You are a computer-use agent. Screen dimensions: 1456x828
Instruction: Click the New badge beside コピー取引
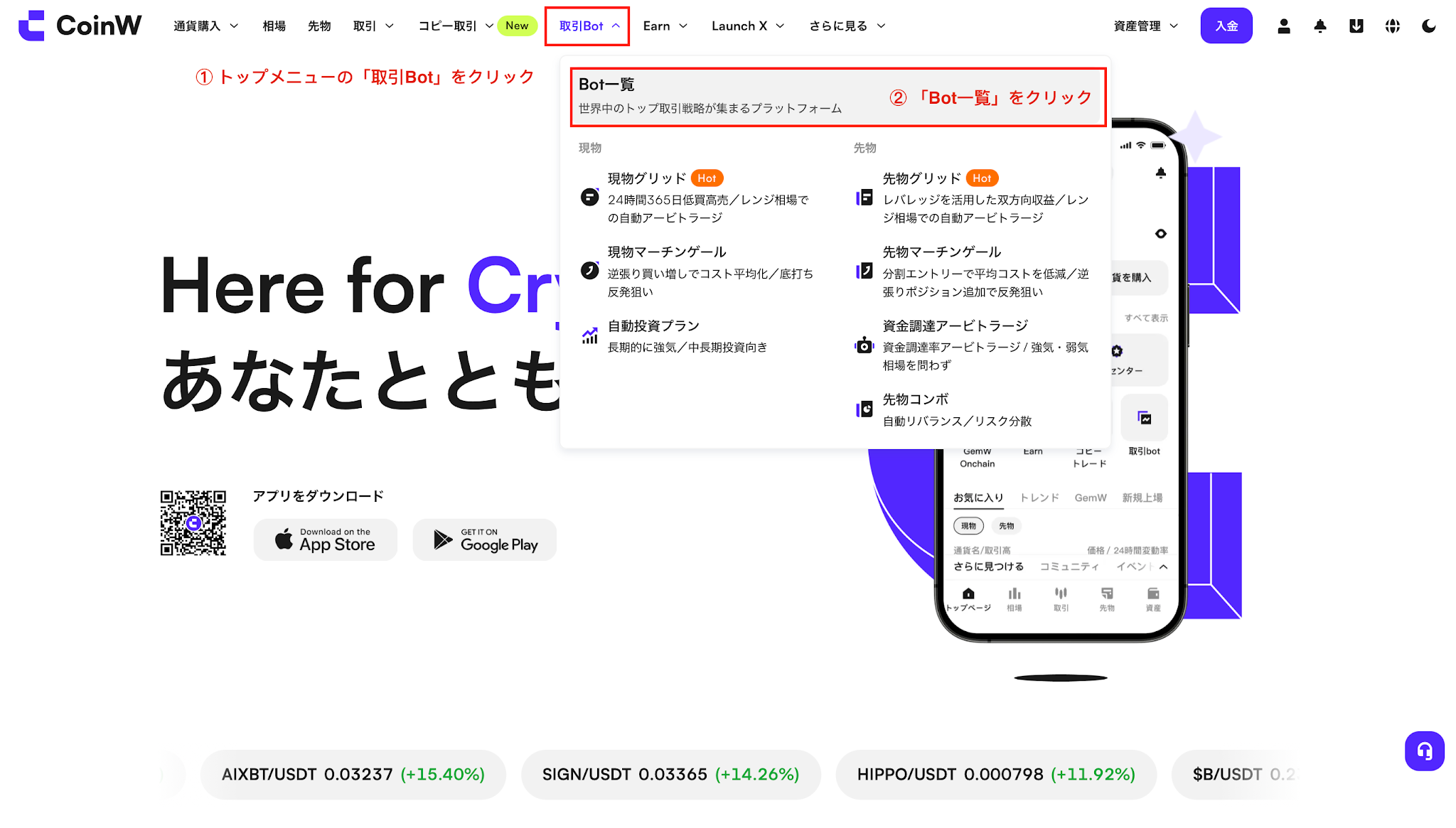click(x=517, y=26)
